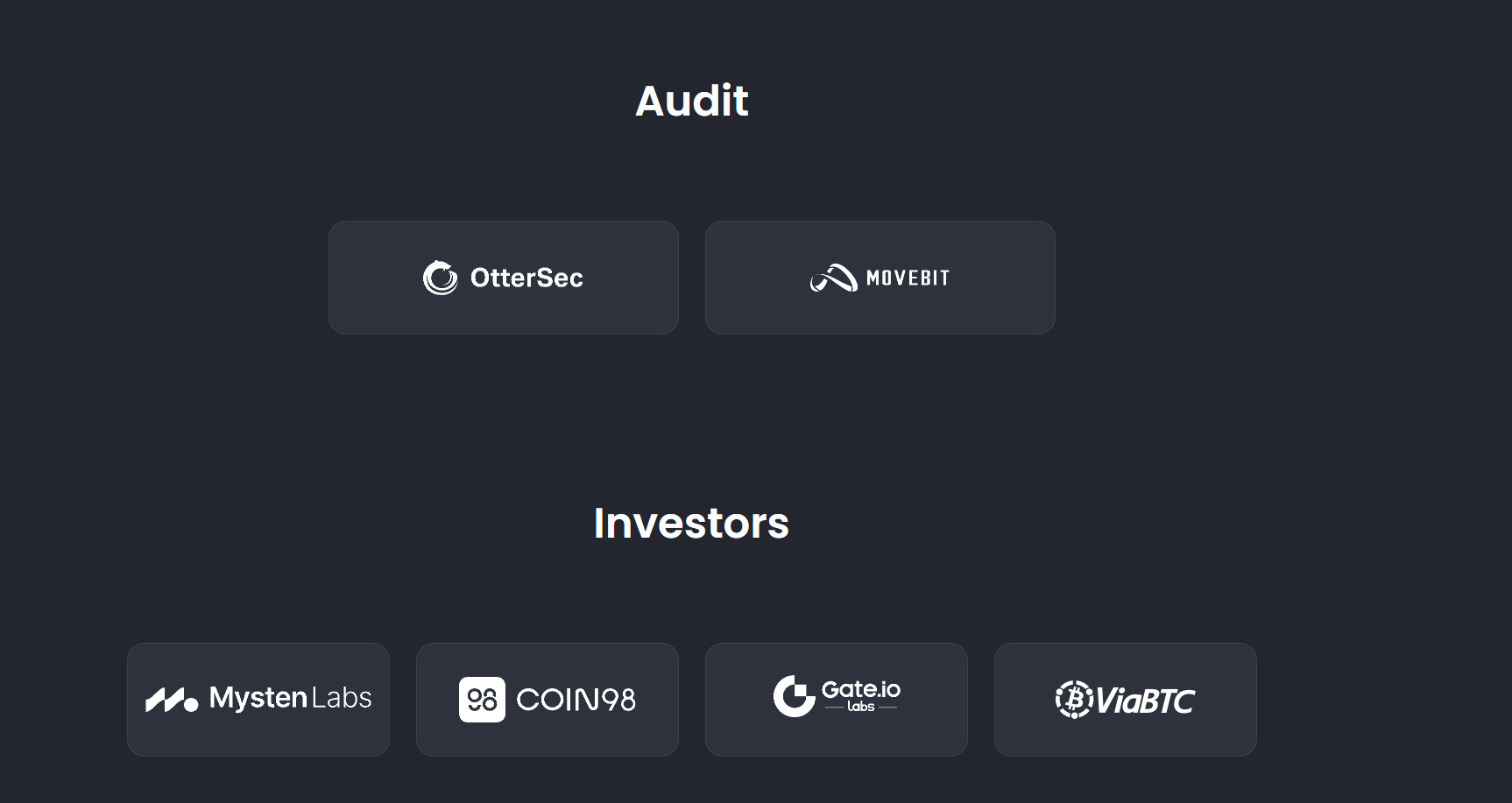Open the MoveBit audit card
Screen dimensions: 1512x803
[x=880, y=278]
